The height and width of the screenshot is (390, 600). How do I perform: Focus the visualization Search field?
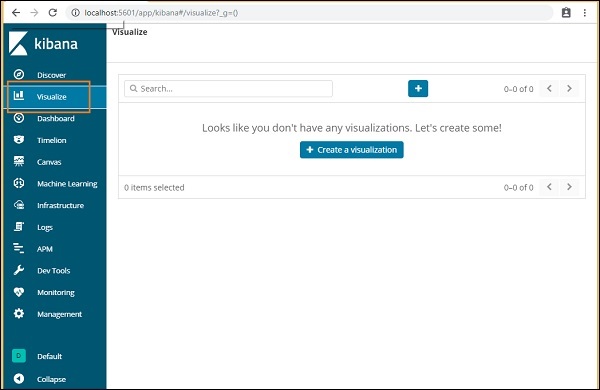pos(228,88)
